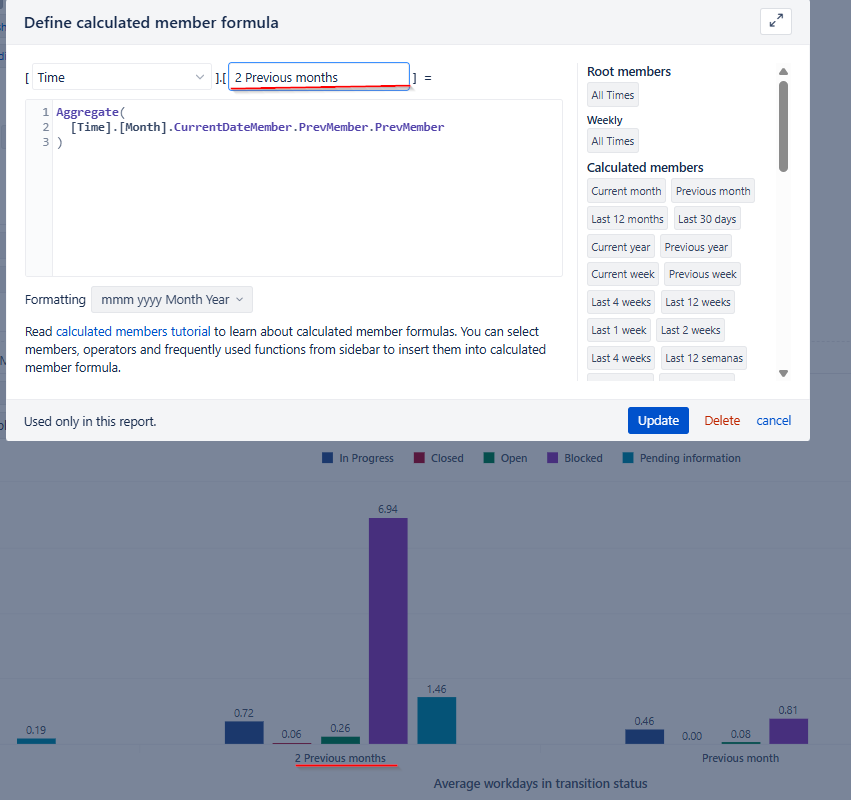Expand the formula editor to fullscreen
851x800 pixels.
pyautogui.click(x=775, y=22)
